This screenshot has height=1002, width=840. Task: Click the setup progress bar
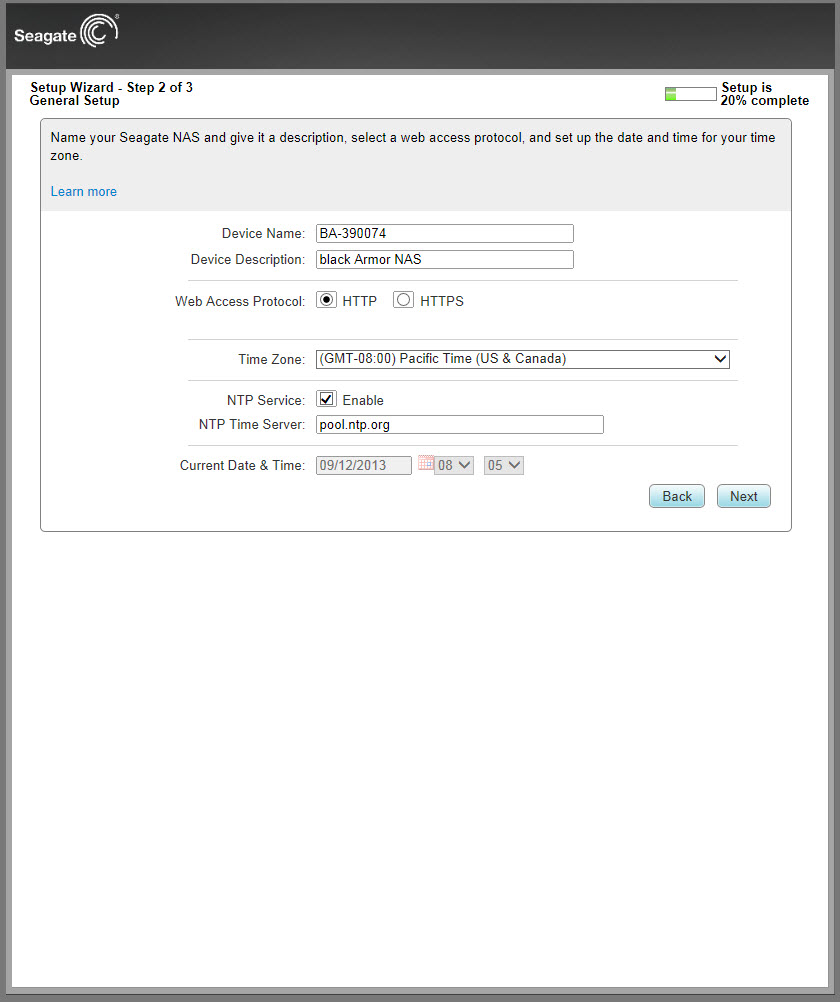point(690,94)
